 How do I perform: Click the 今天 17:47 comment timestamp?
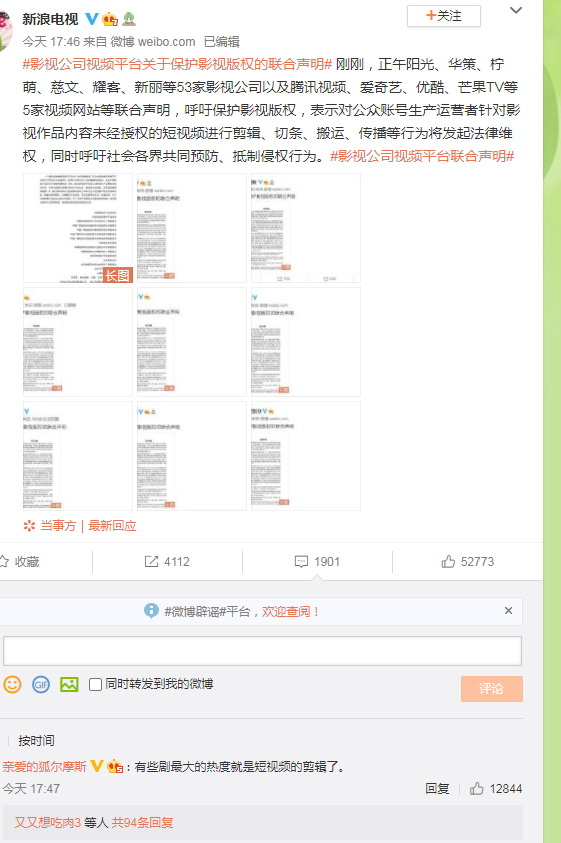[31, 789]
